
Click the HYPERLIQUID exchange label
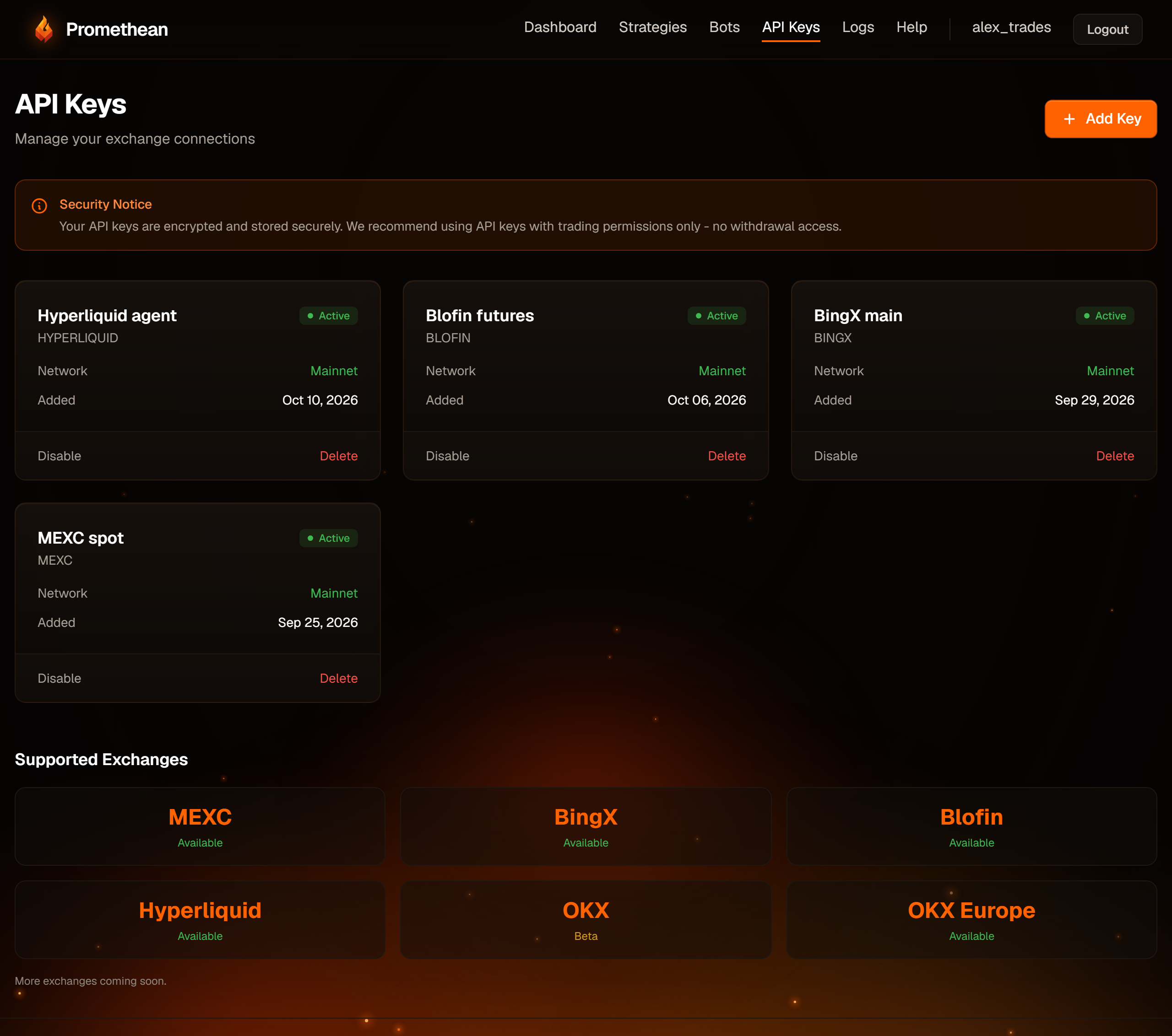click(x=78, y=338)
